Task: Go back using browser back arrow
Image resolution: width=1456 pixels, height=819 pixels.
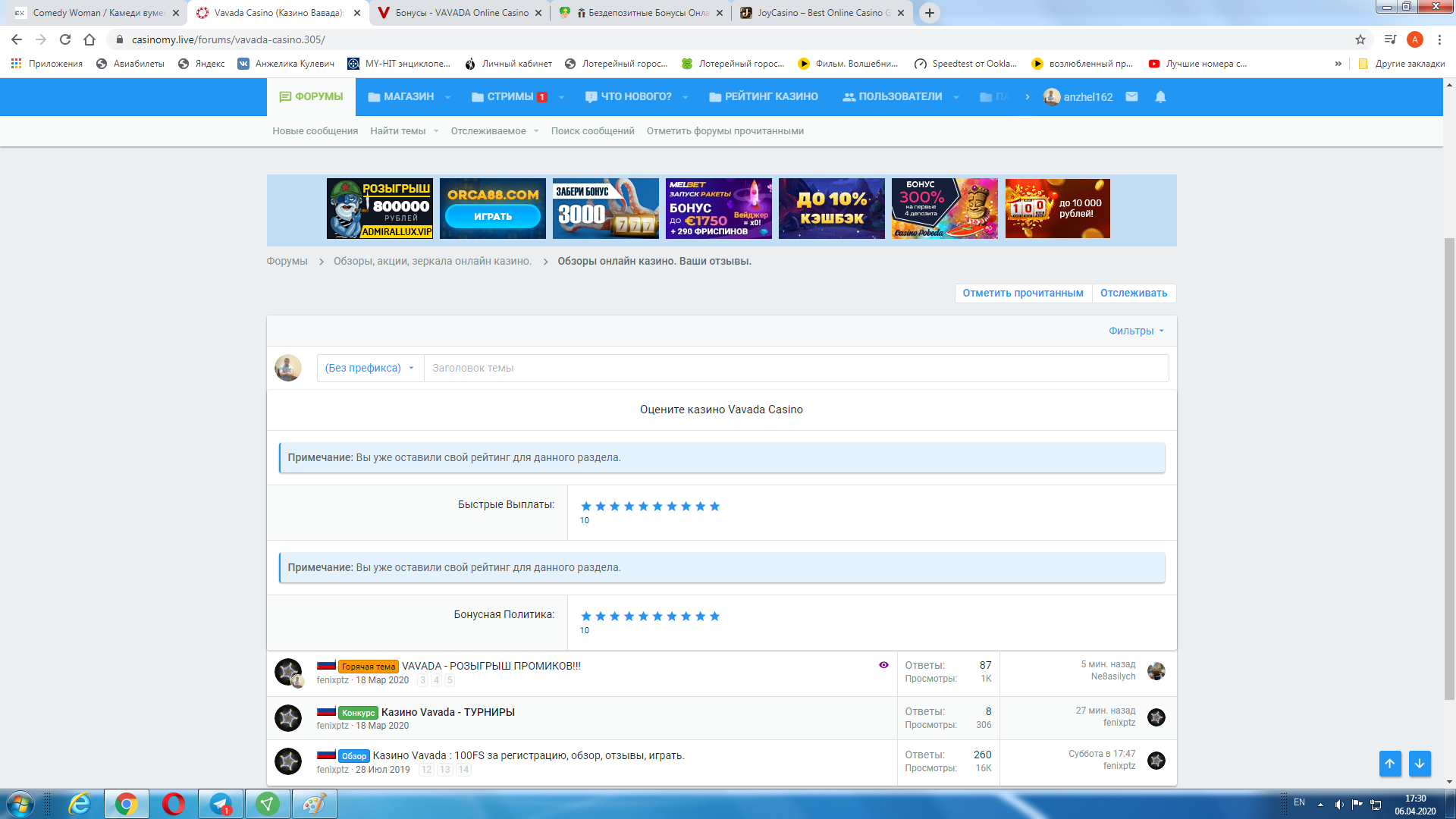Action: coord(17,39)
